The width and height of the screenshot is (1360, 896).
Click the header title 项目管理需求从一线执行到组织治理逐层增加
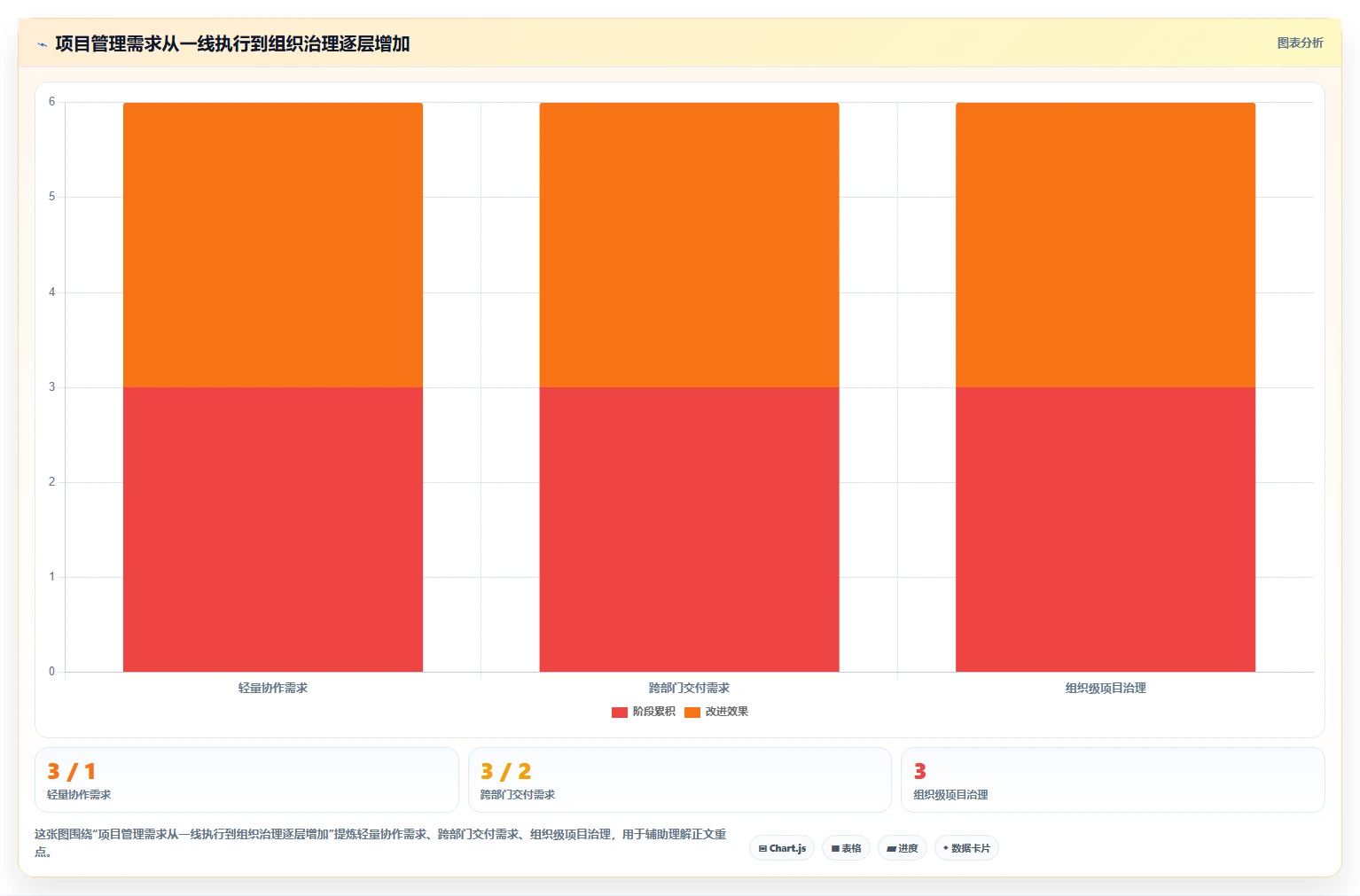[232, 43]
